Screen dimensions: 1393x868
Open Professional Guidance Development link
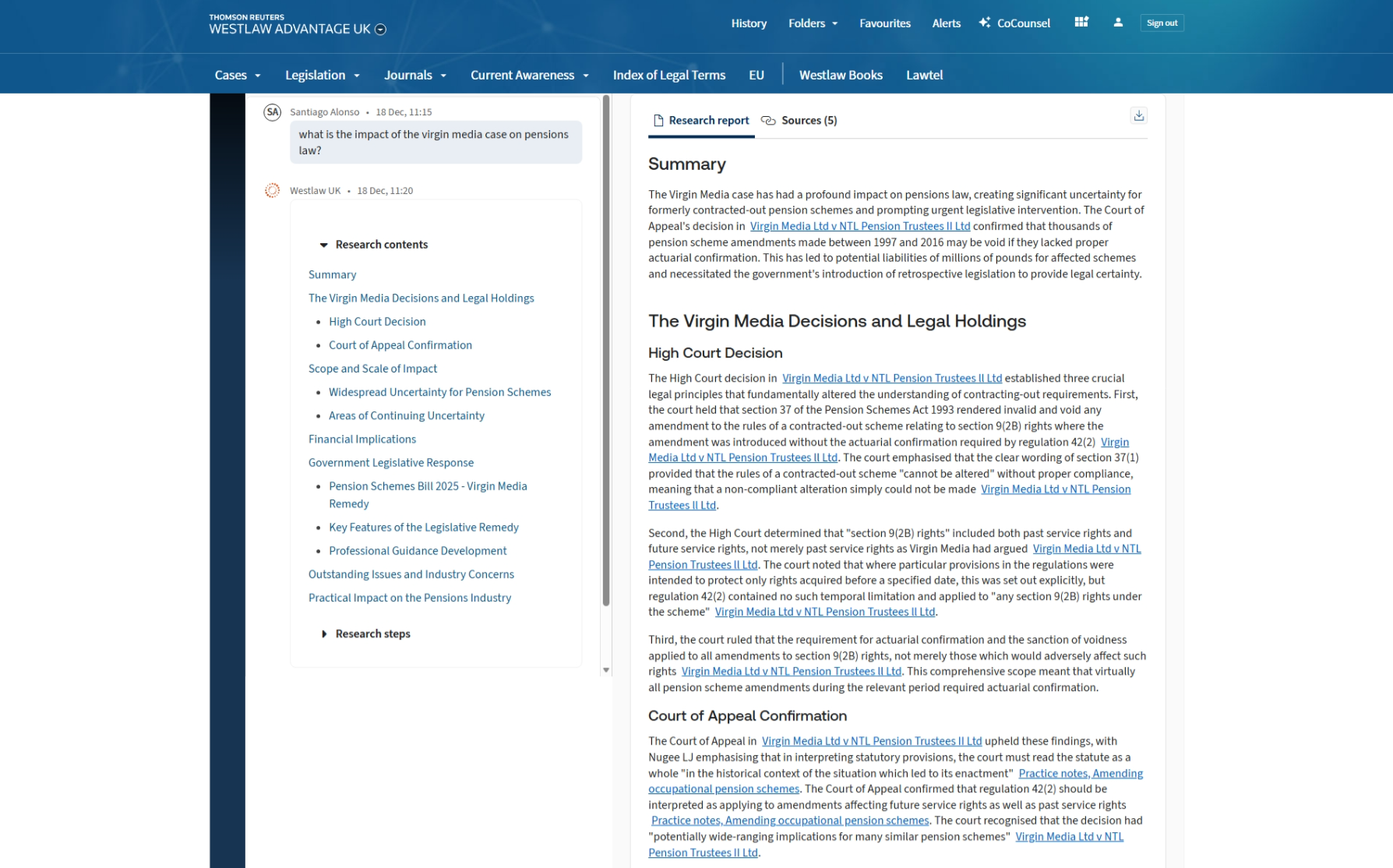[418, 551]
